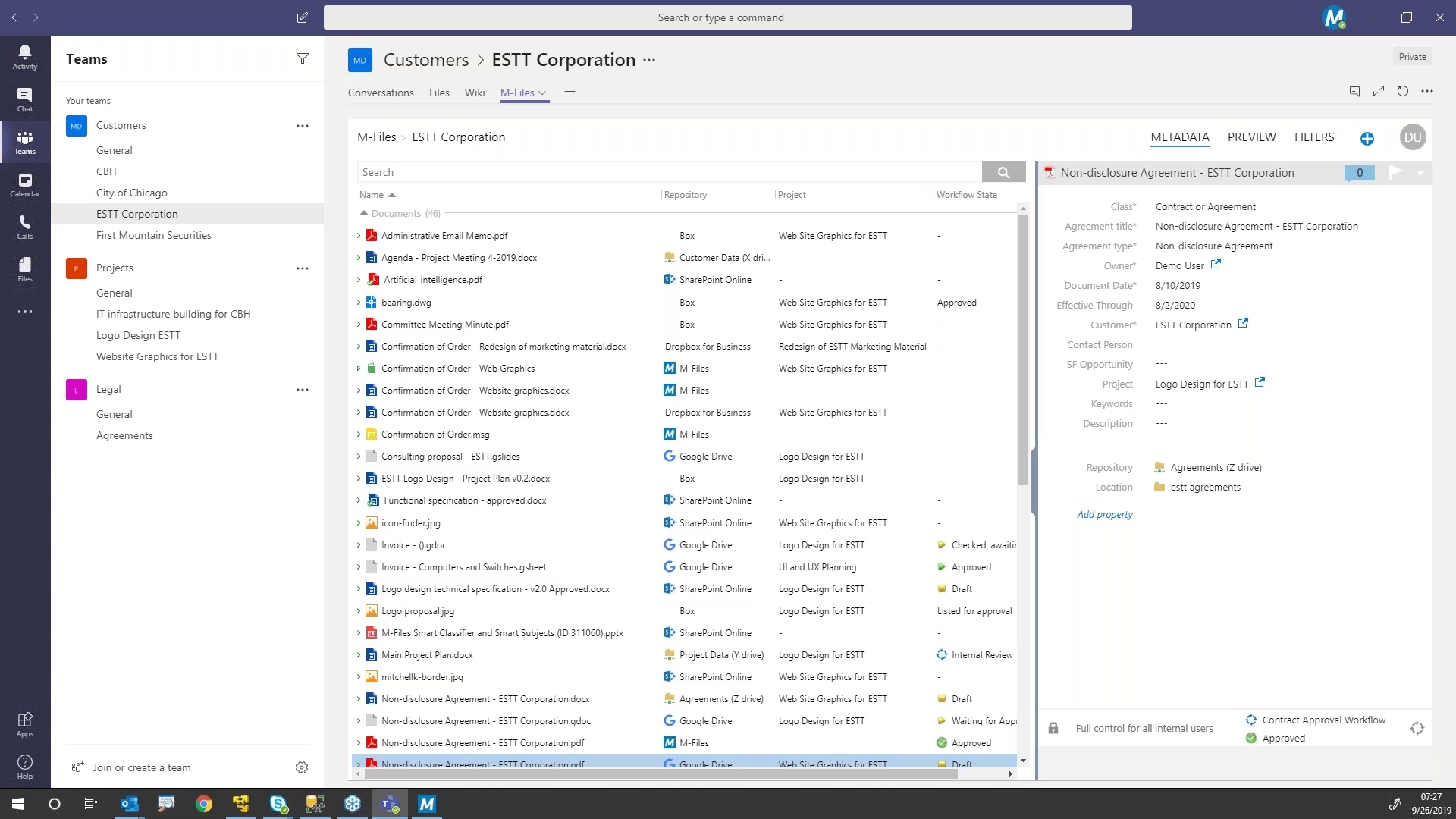The width and height of the screenshot is (1456, 819).
Task: Click Join or create a team
Action: coord(141,767)
